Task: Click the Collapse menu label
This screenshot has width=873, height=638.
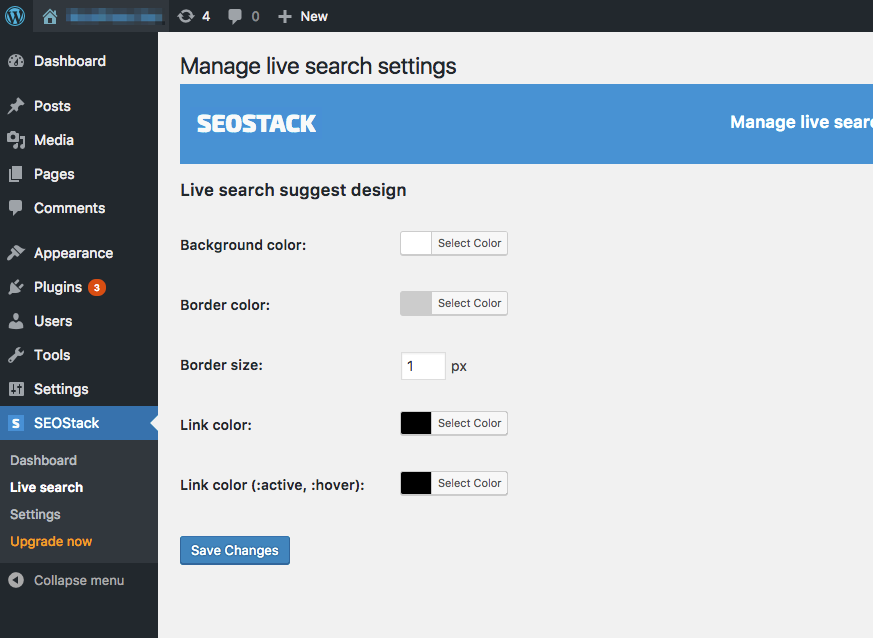Action: pos(79,580)
